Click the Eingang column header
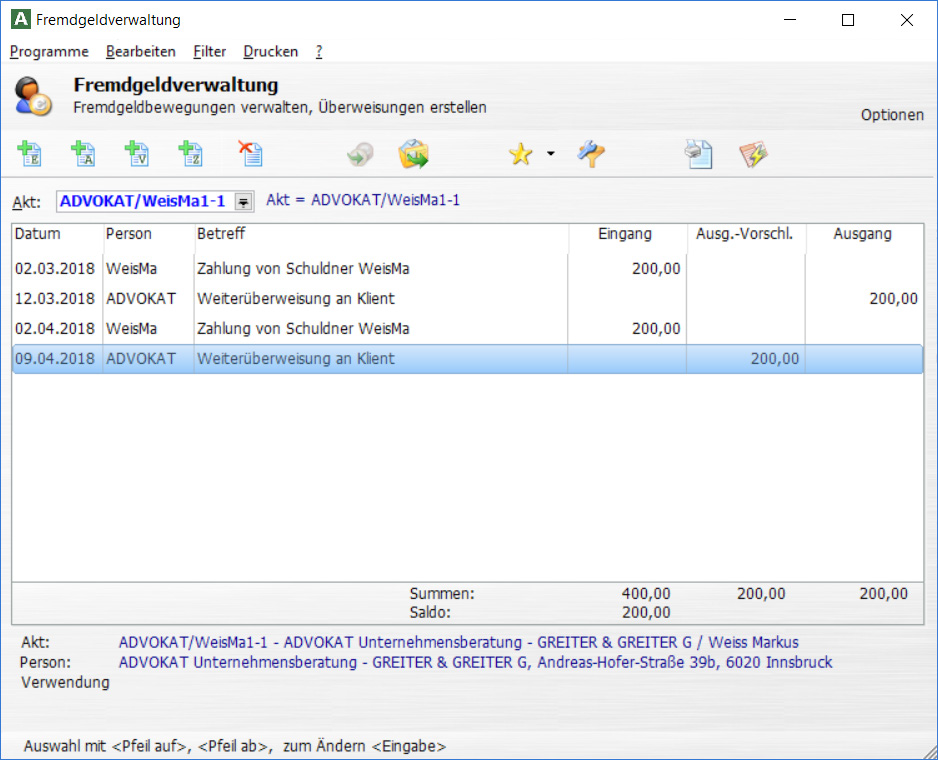The height and width of the screenshot is (760, 938). click(x=628, y=233)
